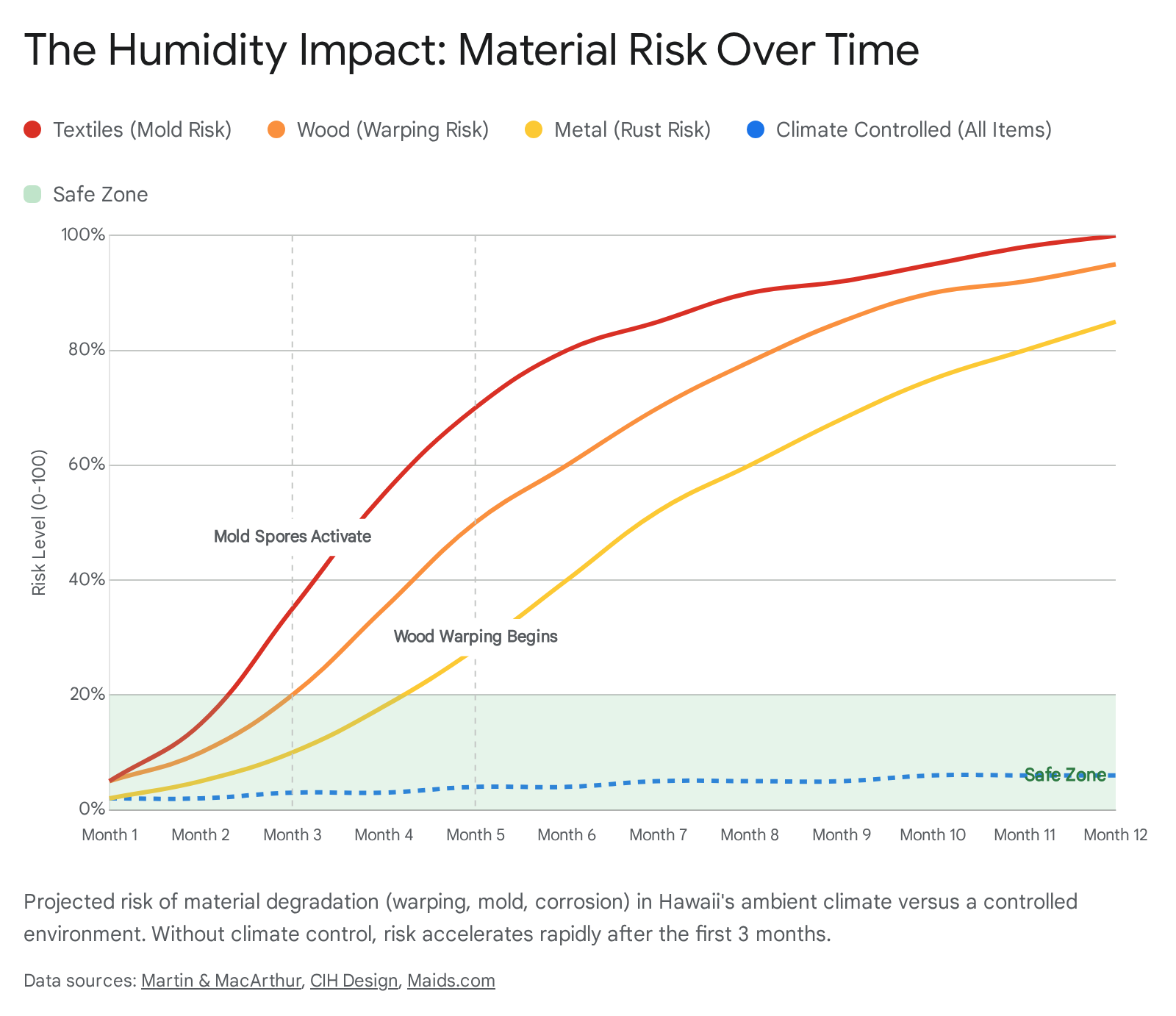Screen dimensions: 1176x1016
Task: Click the chart title heading
Action: coord(471,50)
